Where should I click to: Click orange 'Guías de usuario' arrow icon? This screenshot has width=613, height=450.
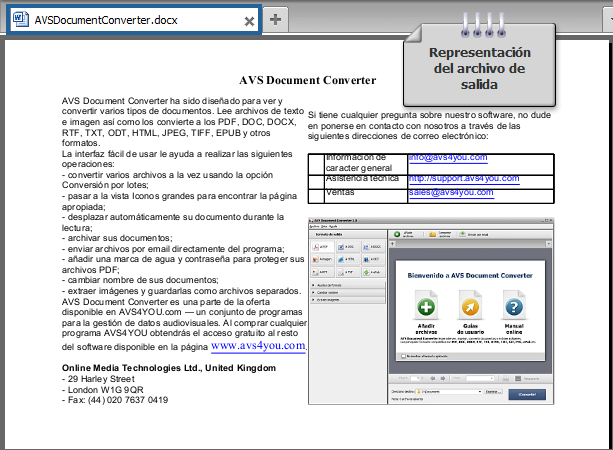[470, 307]
